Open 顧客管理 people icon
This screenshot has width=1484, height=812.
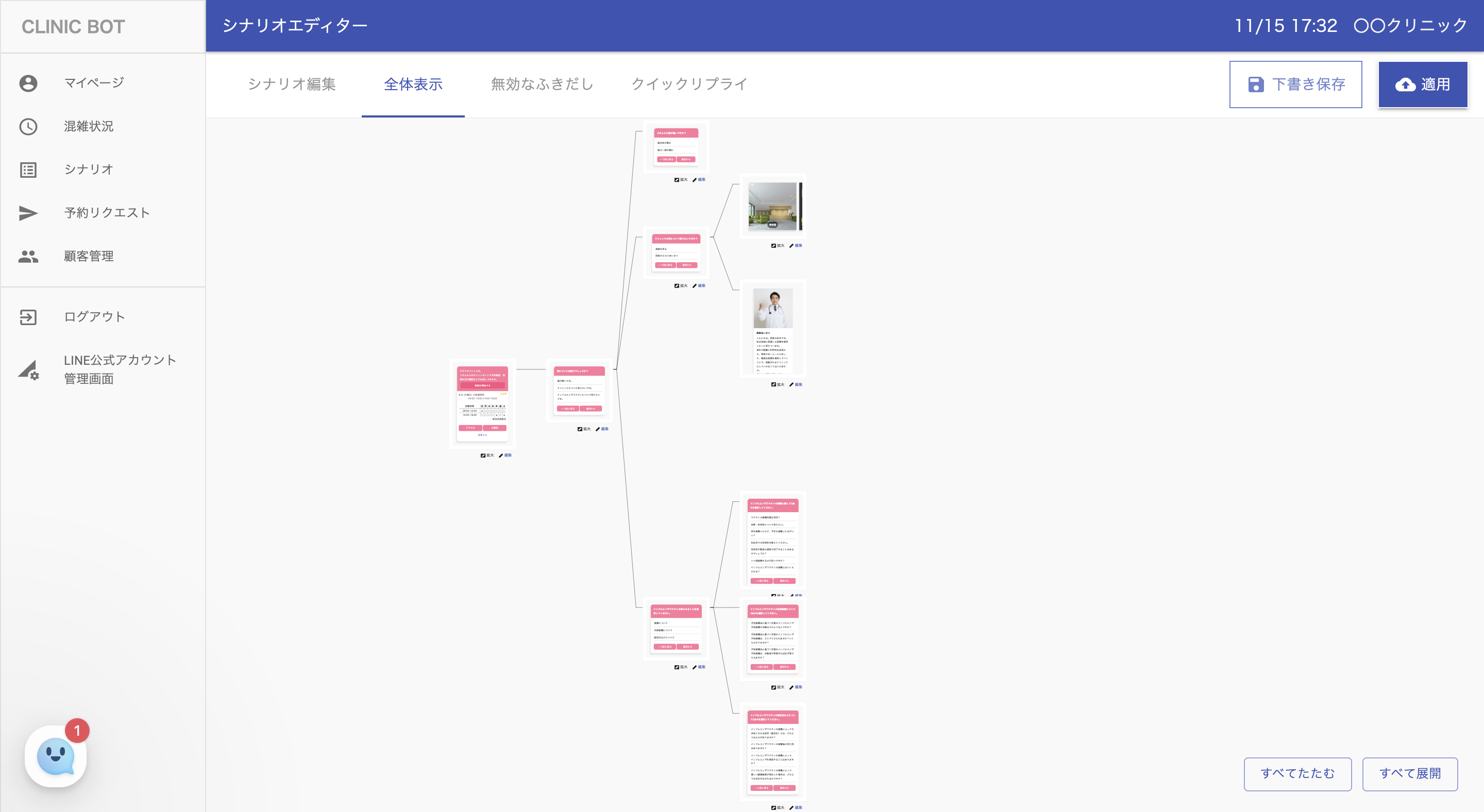click(x=28, y=256)
